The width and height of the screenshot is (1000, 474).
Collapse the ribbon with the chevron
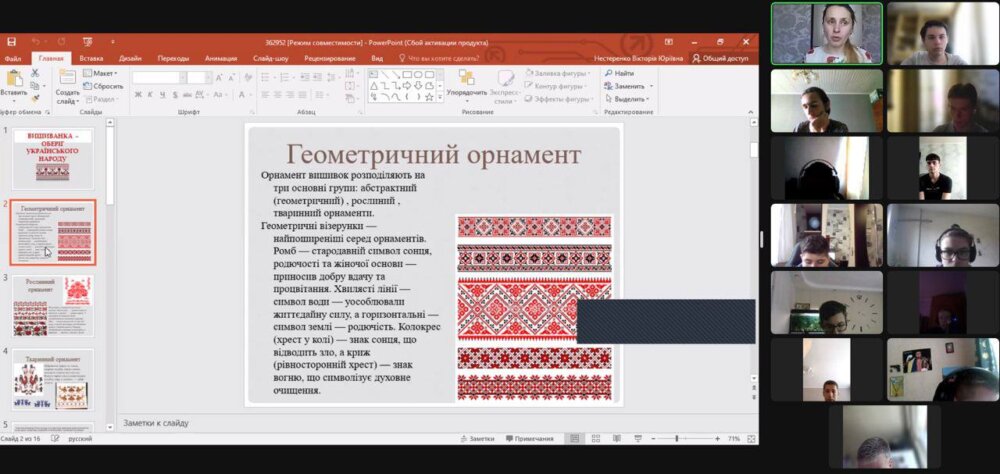751,112
